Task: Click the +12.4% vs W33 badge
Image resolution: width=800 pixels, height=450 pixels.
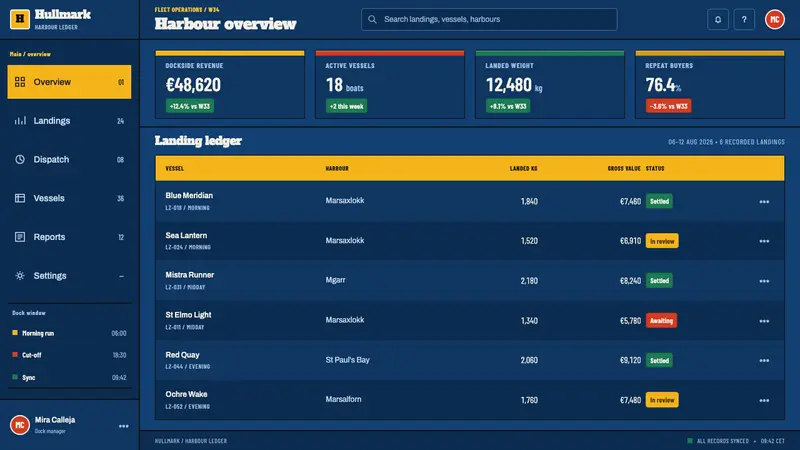Action: coord(190,106)
